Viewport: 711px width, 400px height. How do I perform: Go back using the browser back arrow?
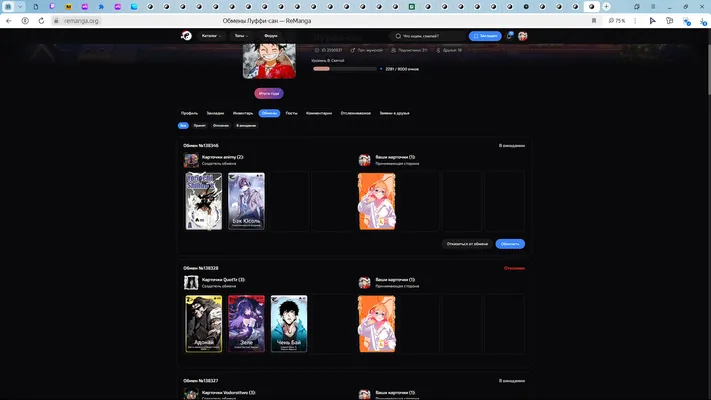9,21
